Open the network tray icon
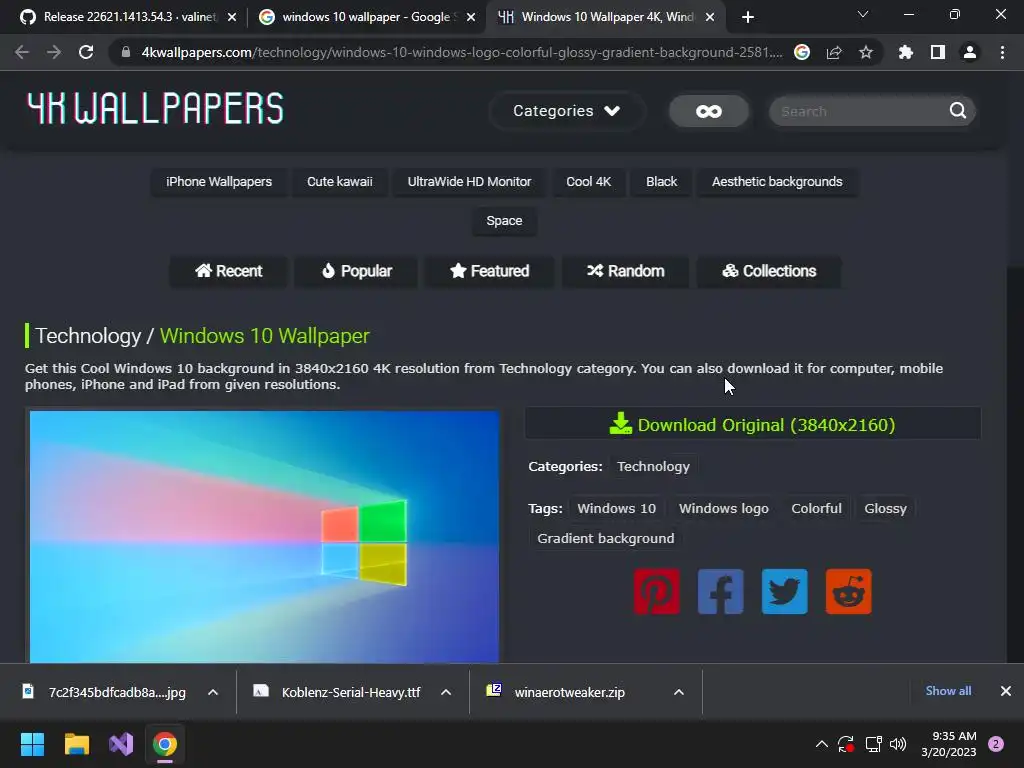This screenshot has height=768, width=1024. point(873,744)
